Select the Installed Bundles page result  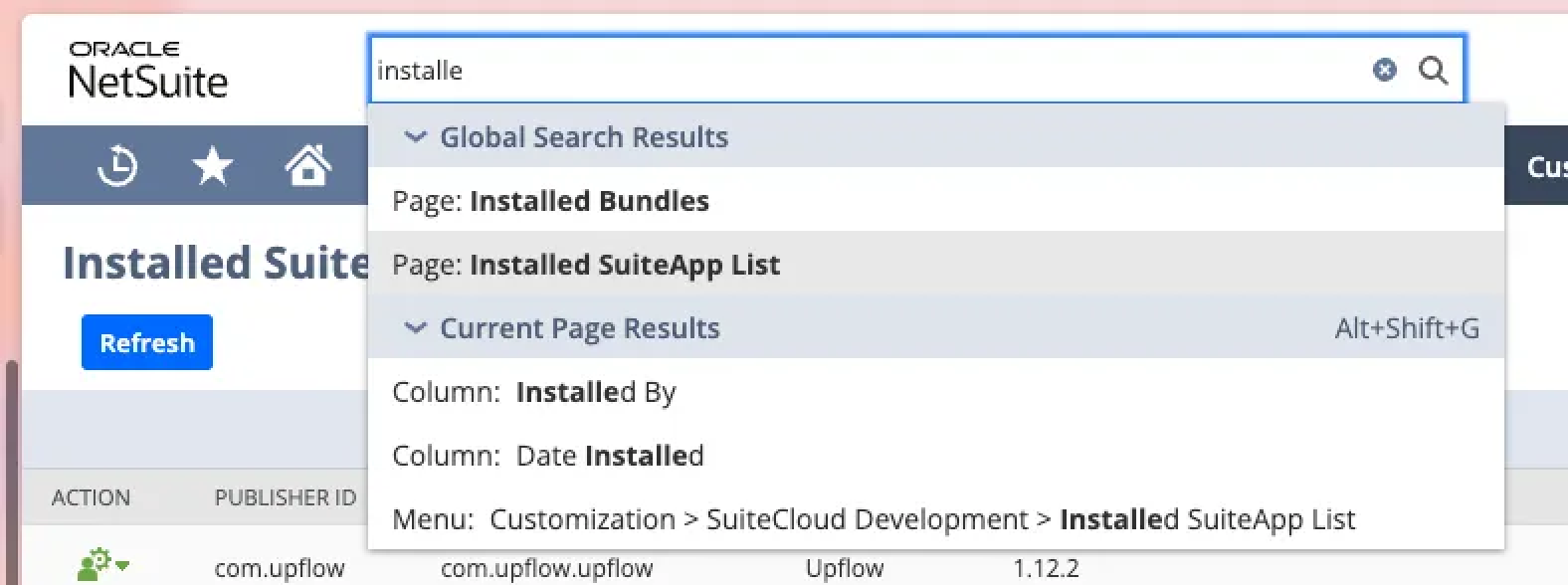(x=588, y=201)
